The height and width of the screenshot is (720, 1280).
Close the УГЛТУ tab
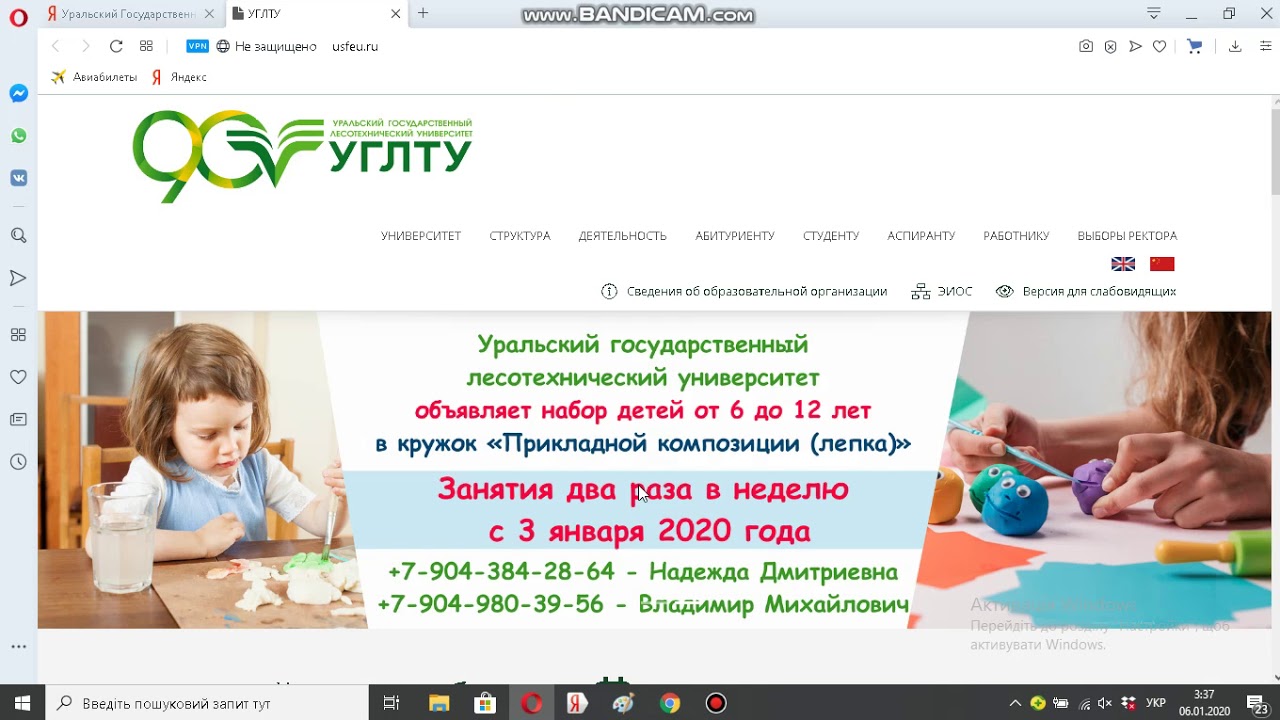pyautogui.click(x=395, y=14)
